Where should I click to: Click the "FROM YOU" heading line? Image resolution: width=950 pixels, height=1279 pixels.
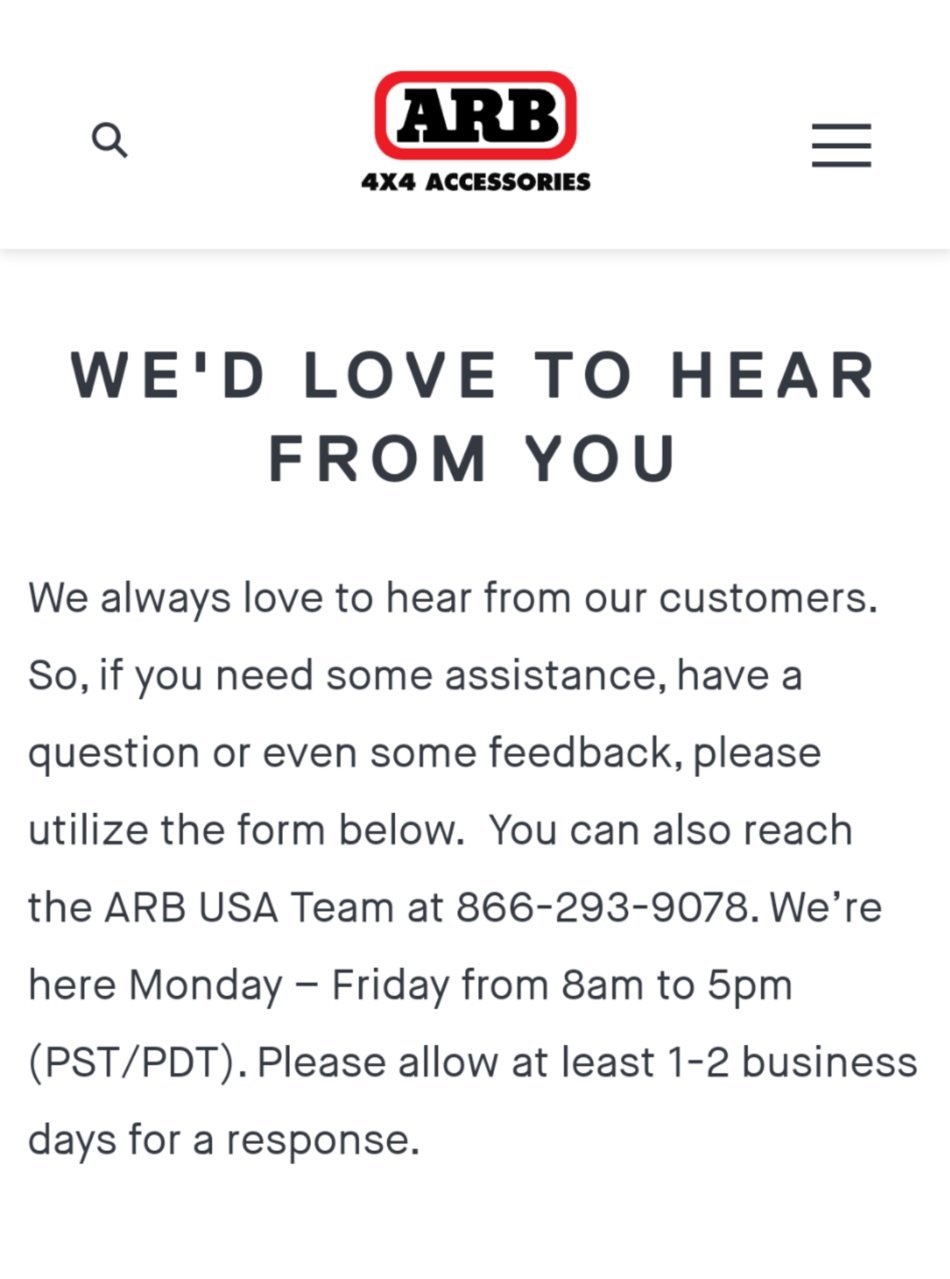tap(474, 459)
